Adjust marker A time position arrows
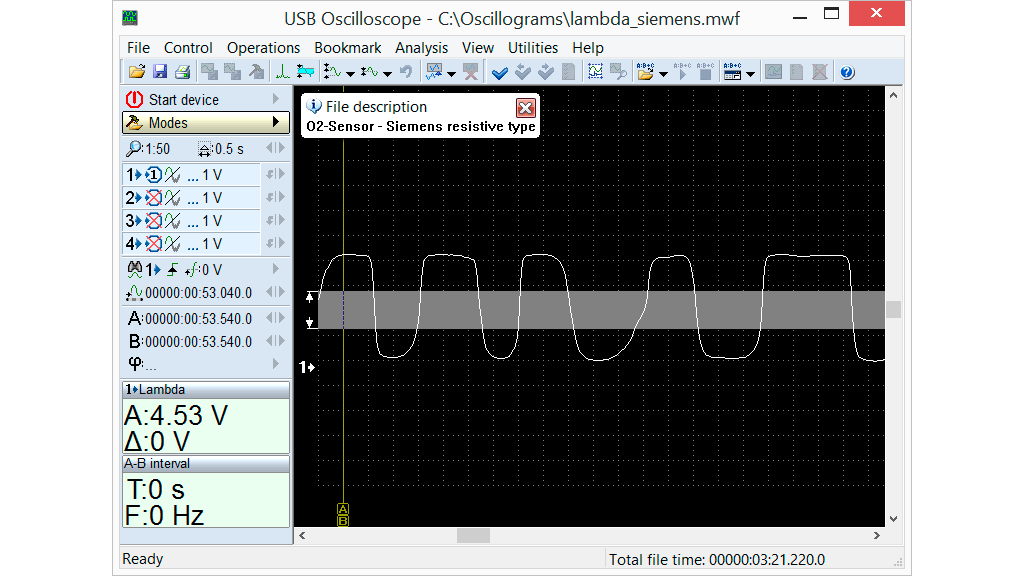 [x=276, y=318]
